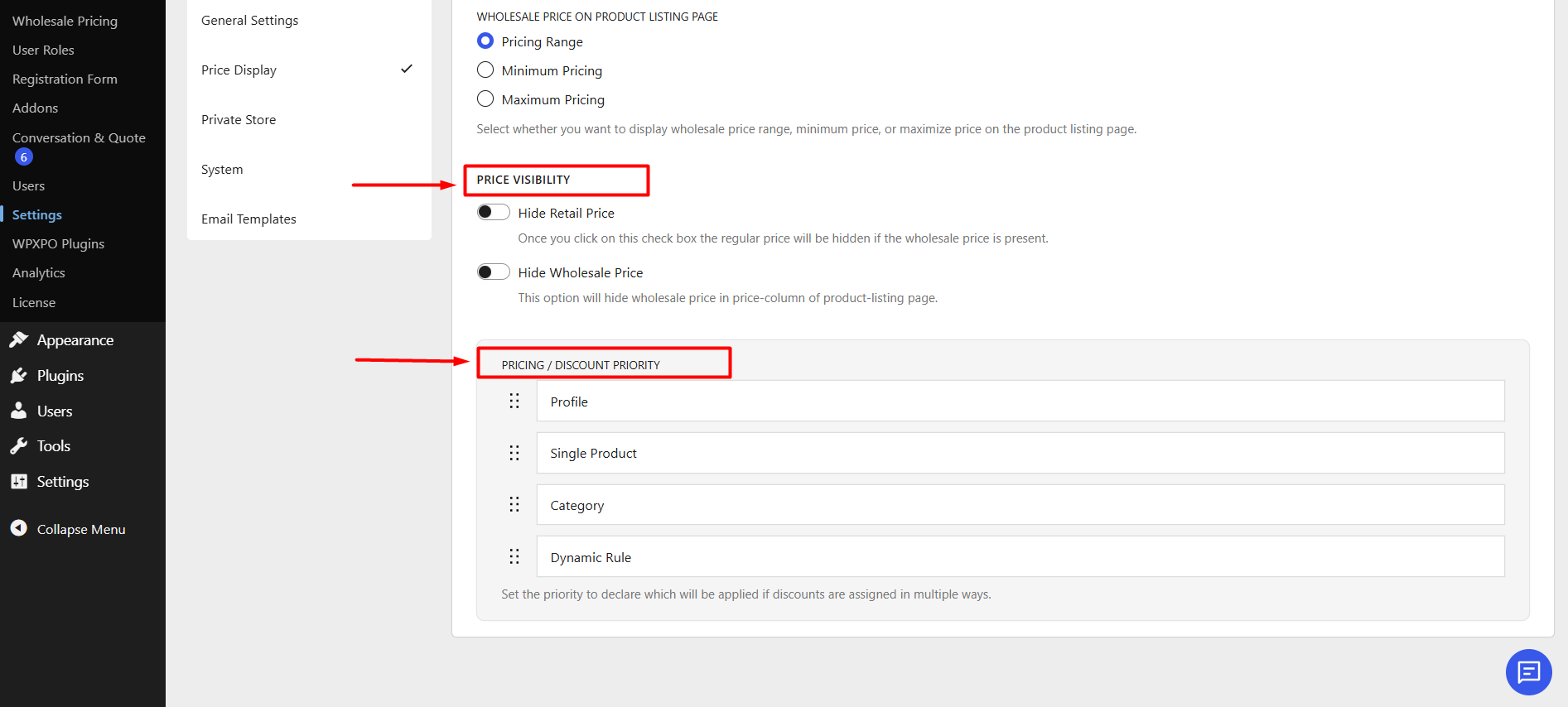
Task: Select the Maximum Pricing radio option
Action: coord(485,99)
